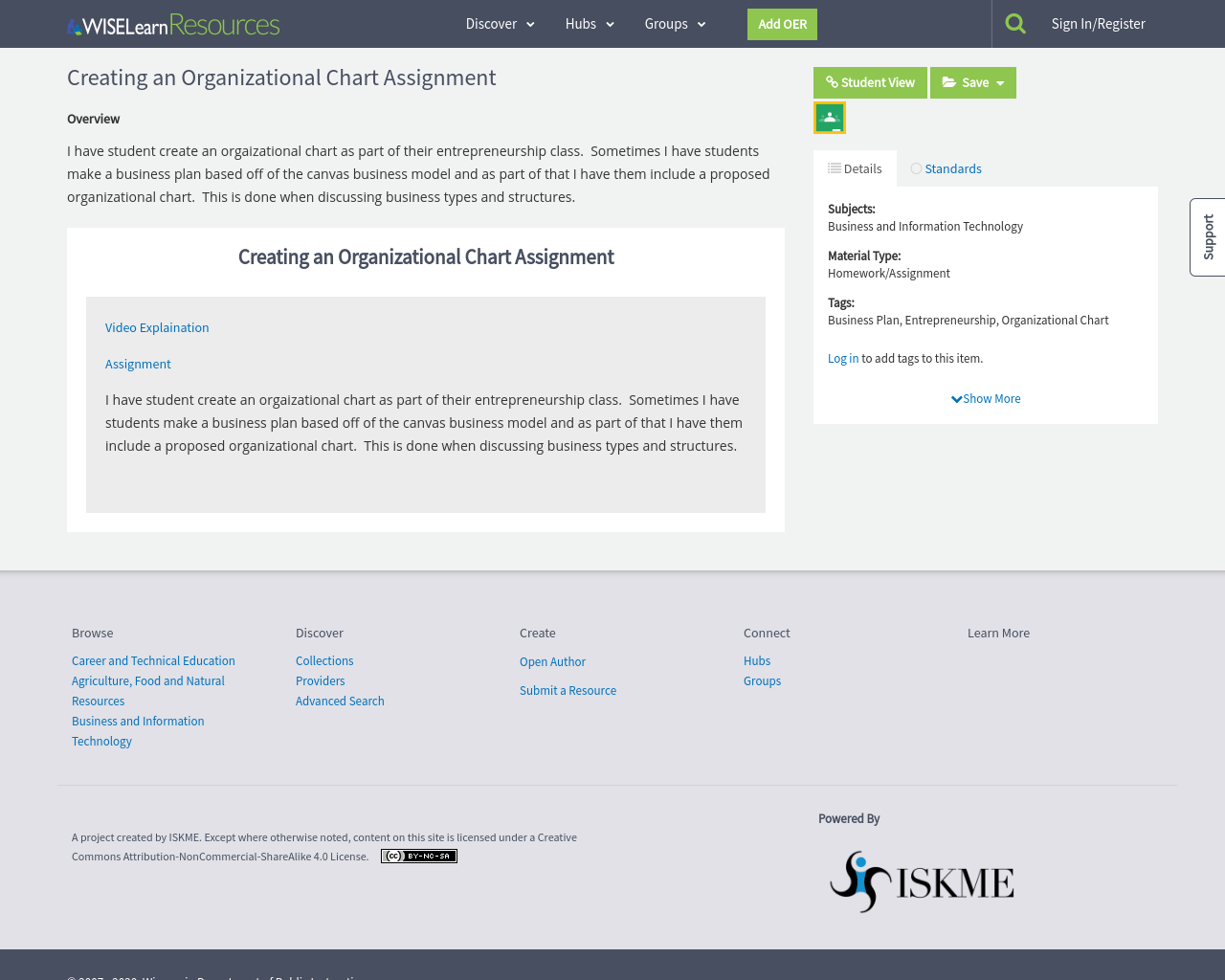
Task: Click the Add OER button
Action: pyautogui.click(x=782, y=24)
